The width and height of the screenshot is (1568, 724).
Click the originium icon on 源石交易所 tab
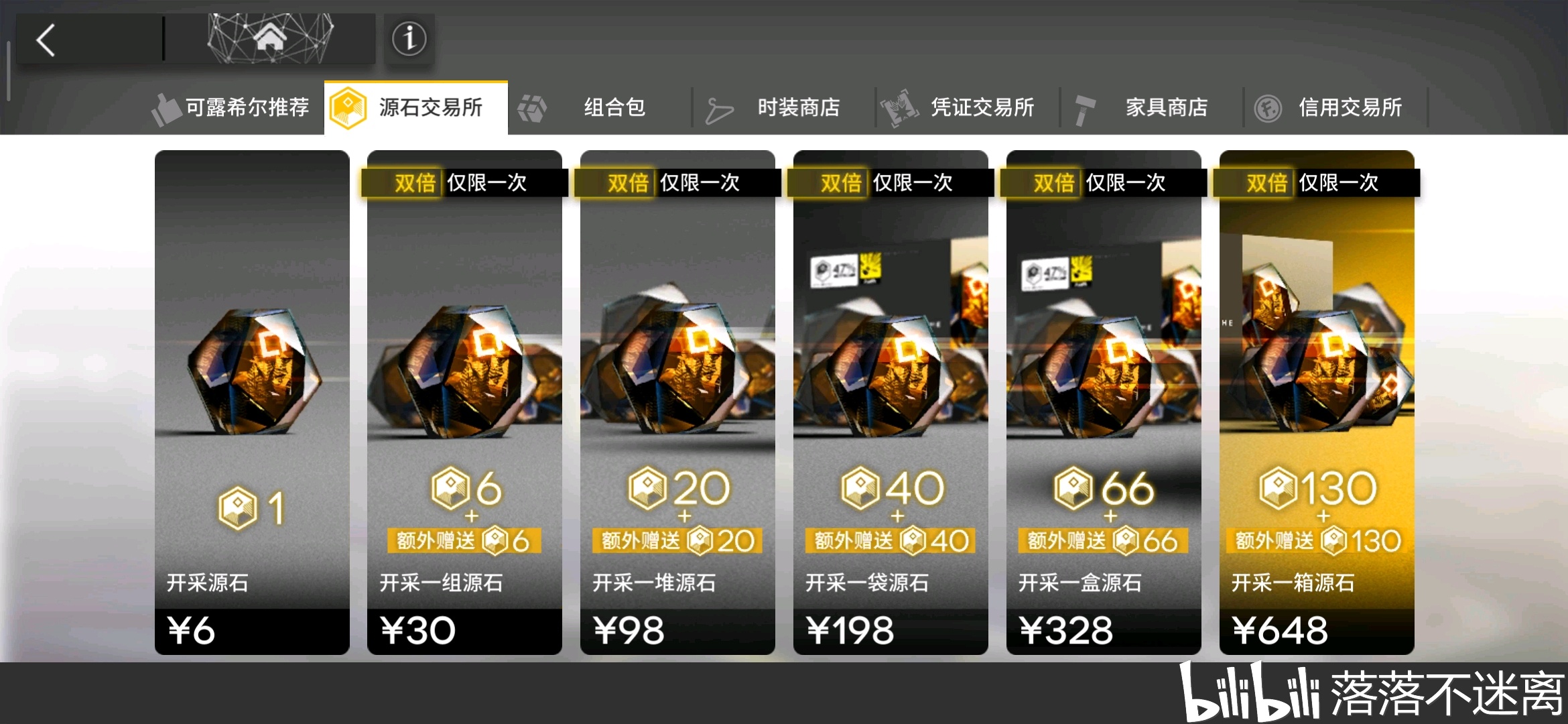click(x=348, y=108)
